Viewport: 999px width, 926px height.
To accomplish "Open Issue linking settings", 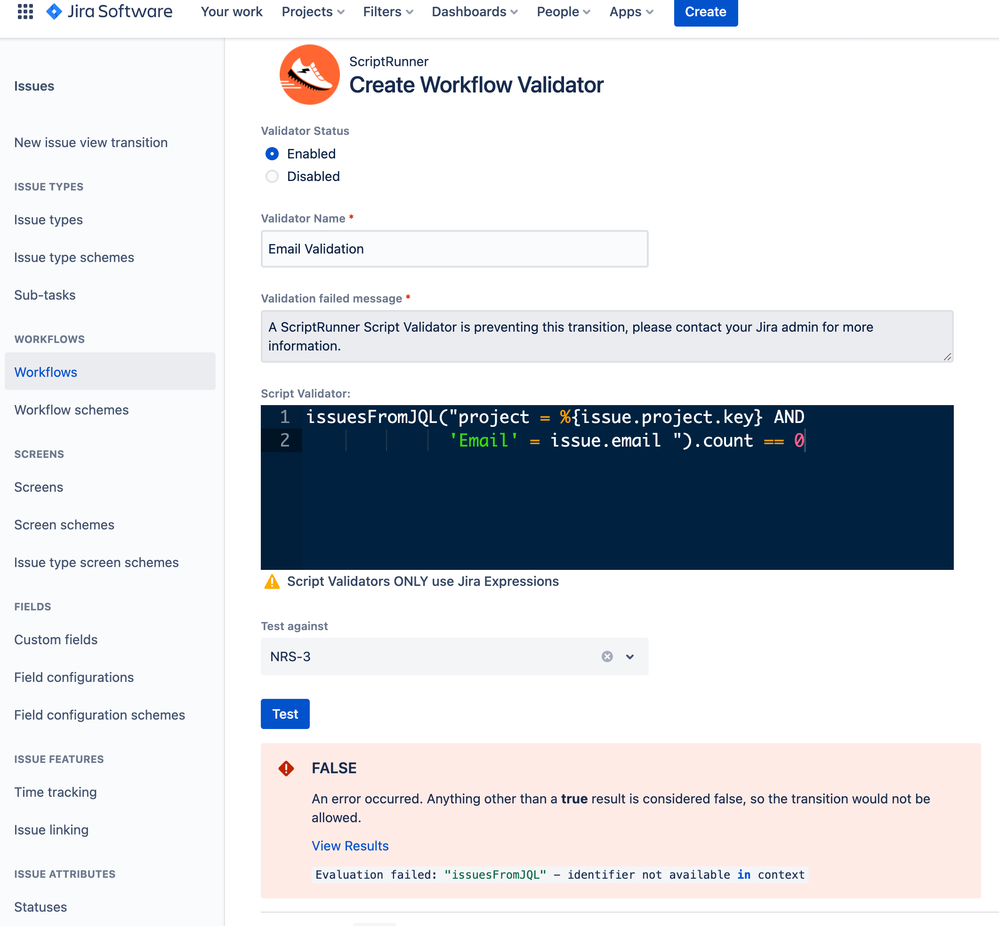I will (52, 830).
